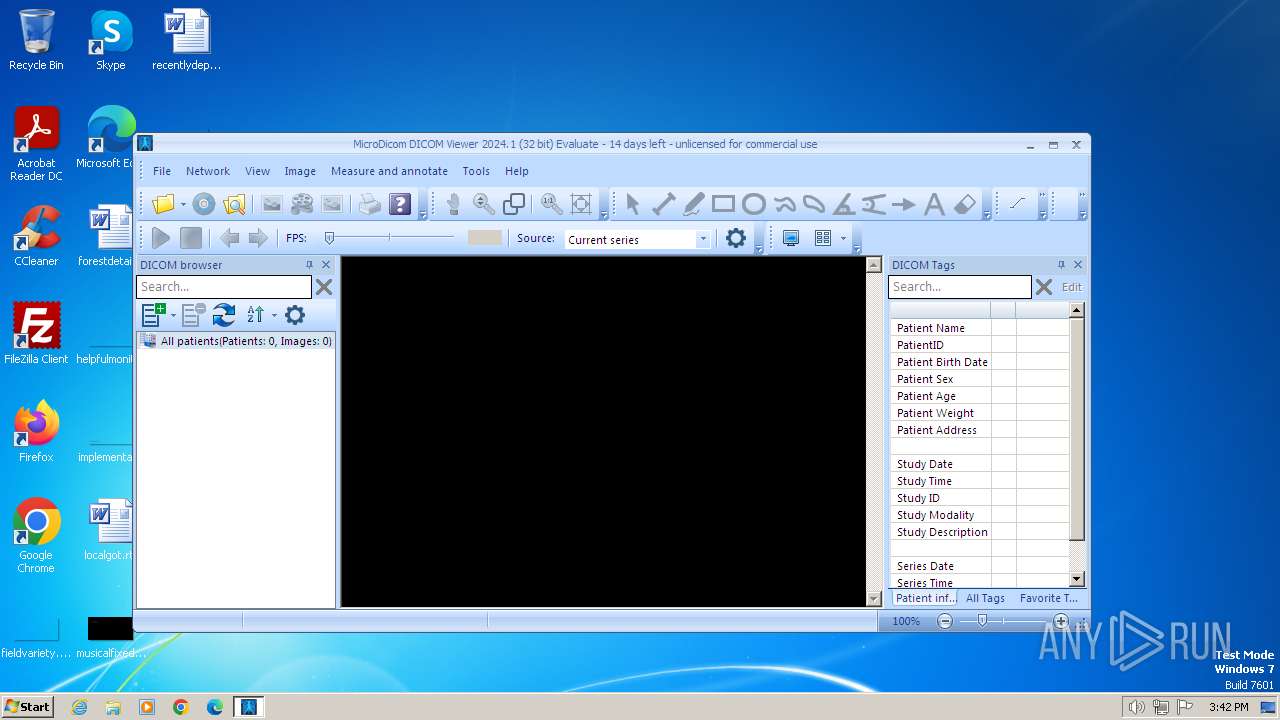
Task: Select the magnifier region window tool
Action: [514, 204]
